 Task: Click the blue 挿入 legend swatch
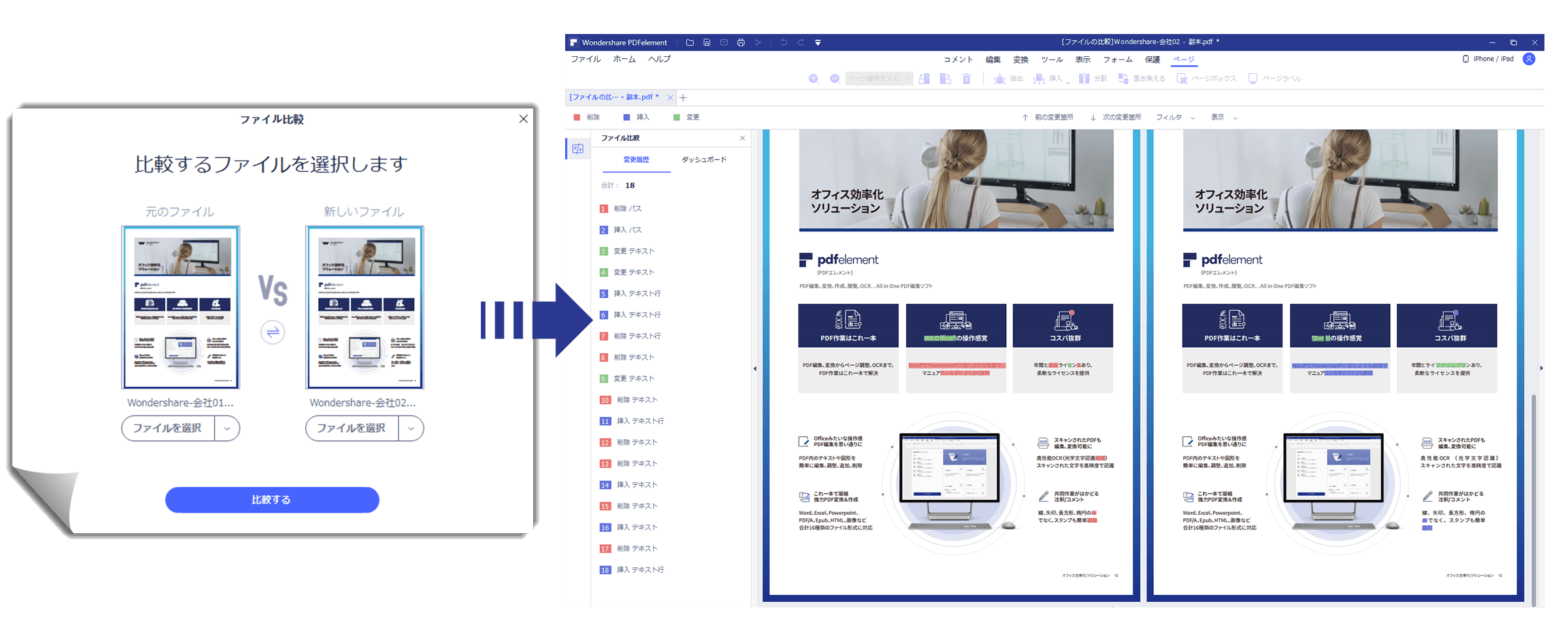627,118
